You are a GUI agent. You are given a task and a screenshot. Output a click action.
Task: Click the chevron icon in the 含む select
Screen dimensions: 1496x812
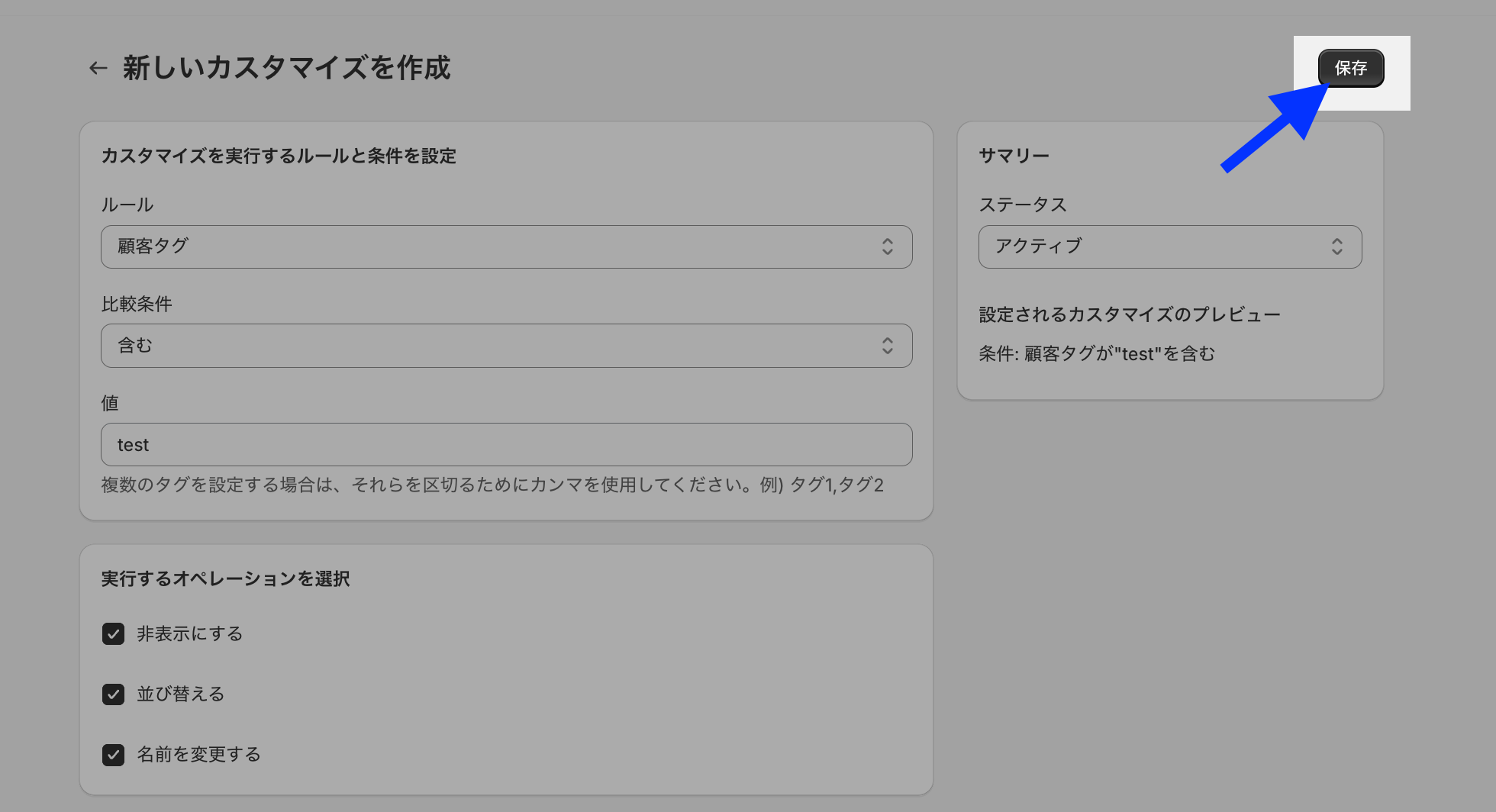[x=887, y=346]
